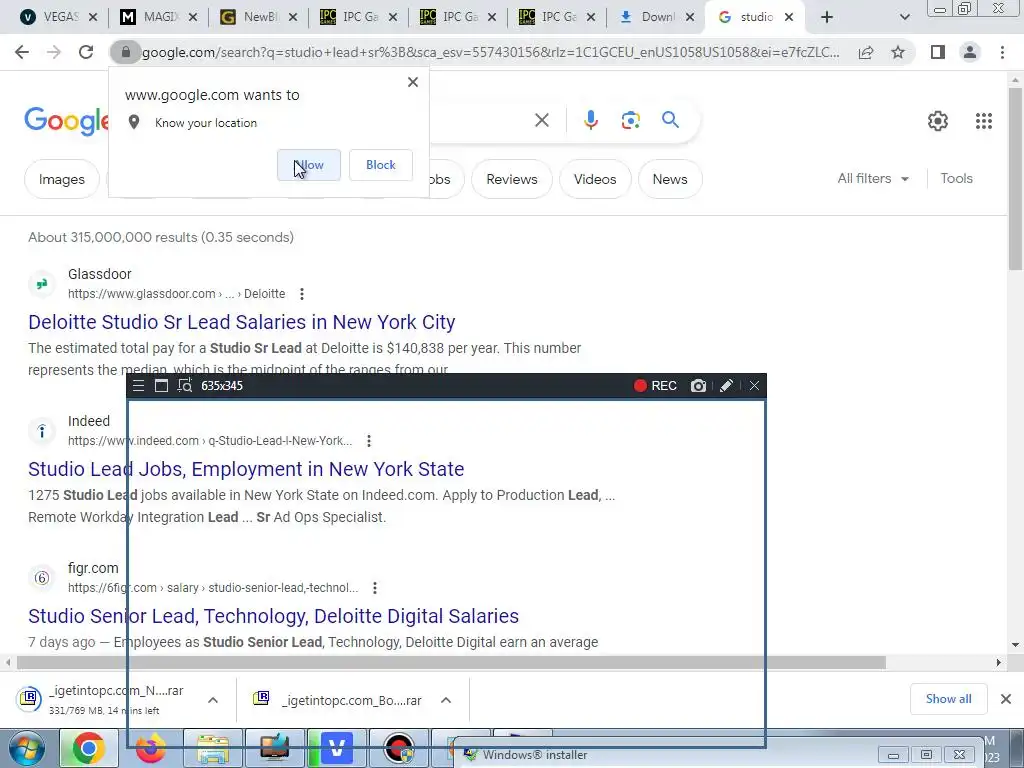1024x768 pixels.
Task: Open more options for figr.com result
Action: coord(375,588)
